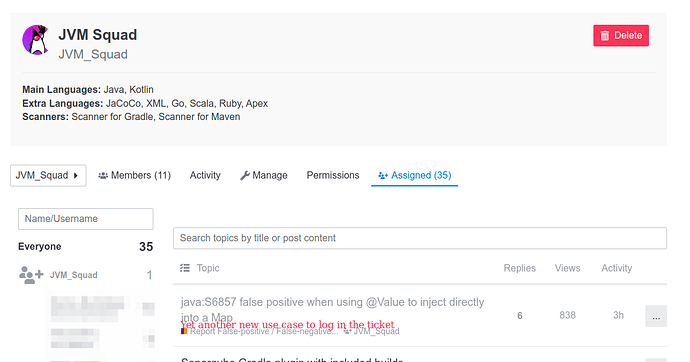Click the Name/Username filter field

[85, 219]
